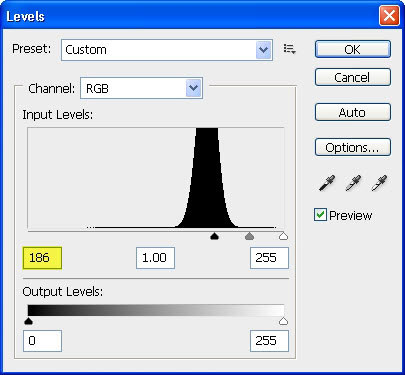Image resolution: width=405 pixels, height=375 pixels.
Task: Click the input white point slider
Action: coord(283,237)
